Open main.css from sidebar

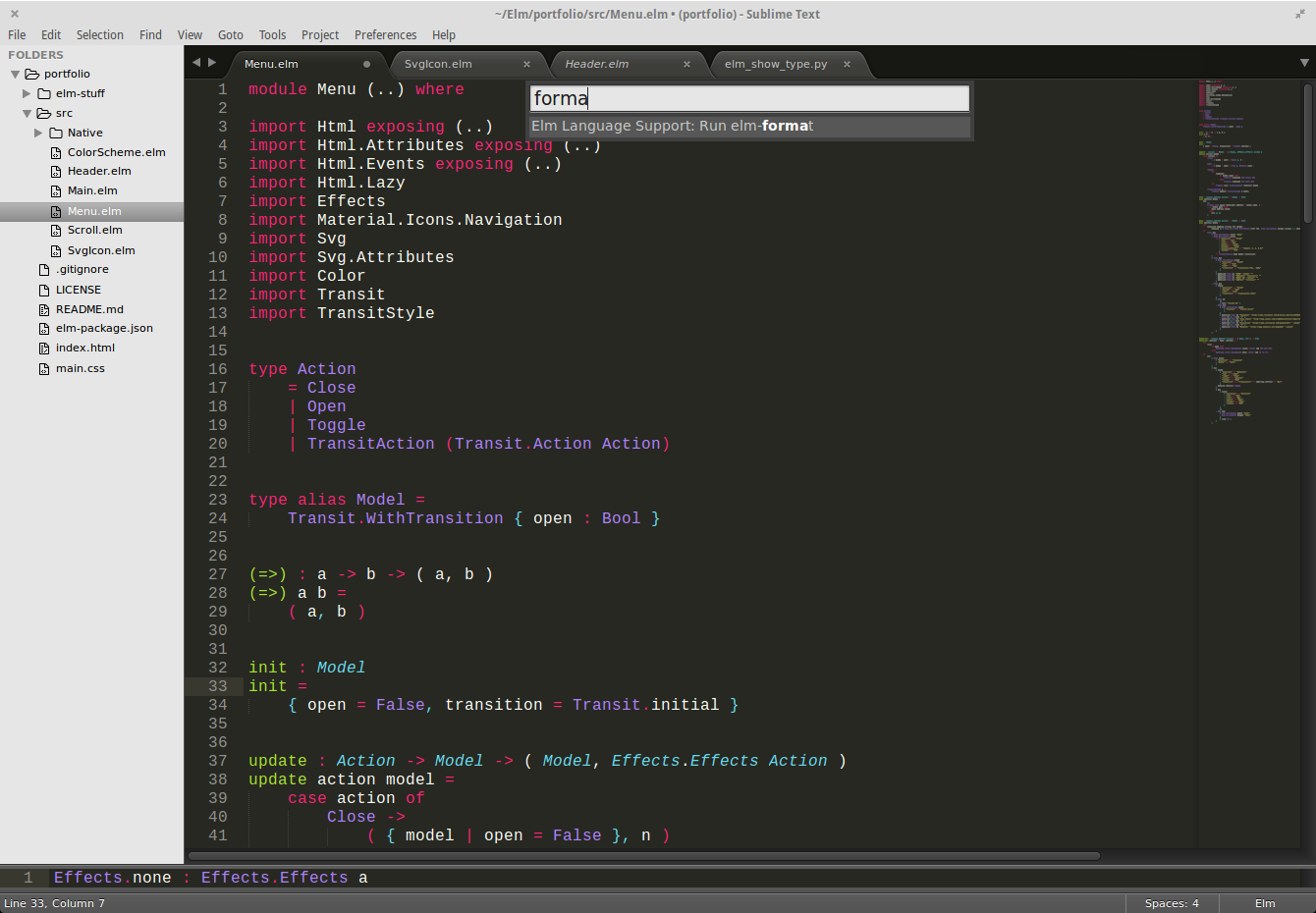pyautogui.click(x=80, y=368)
